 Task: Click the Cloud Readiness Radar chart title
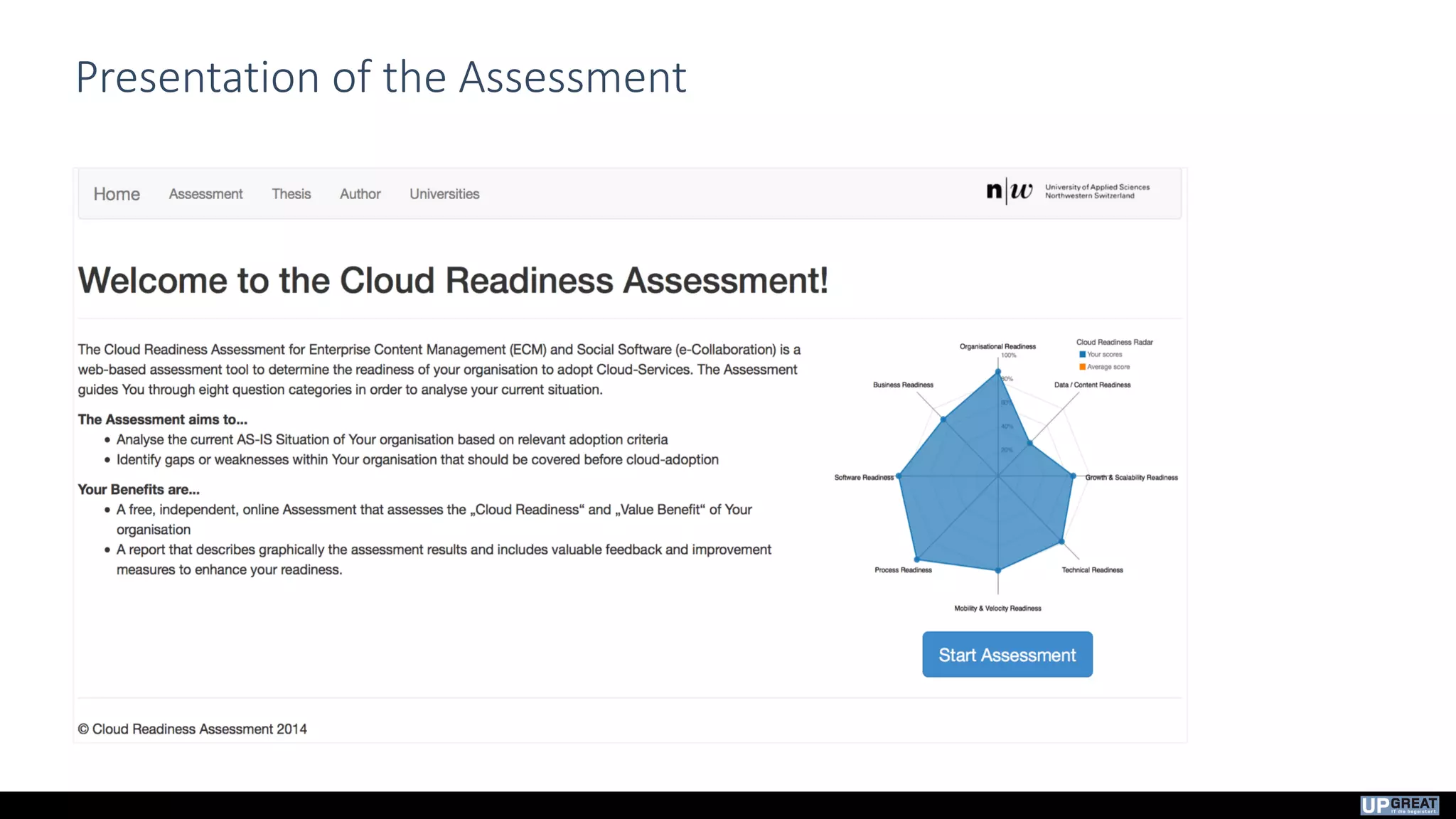tap(1114, 342)
